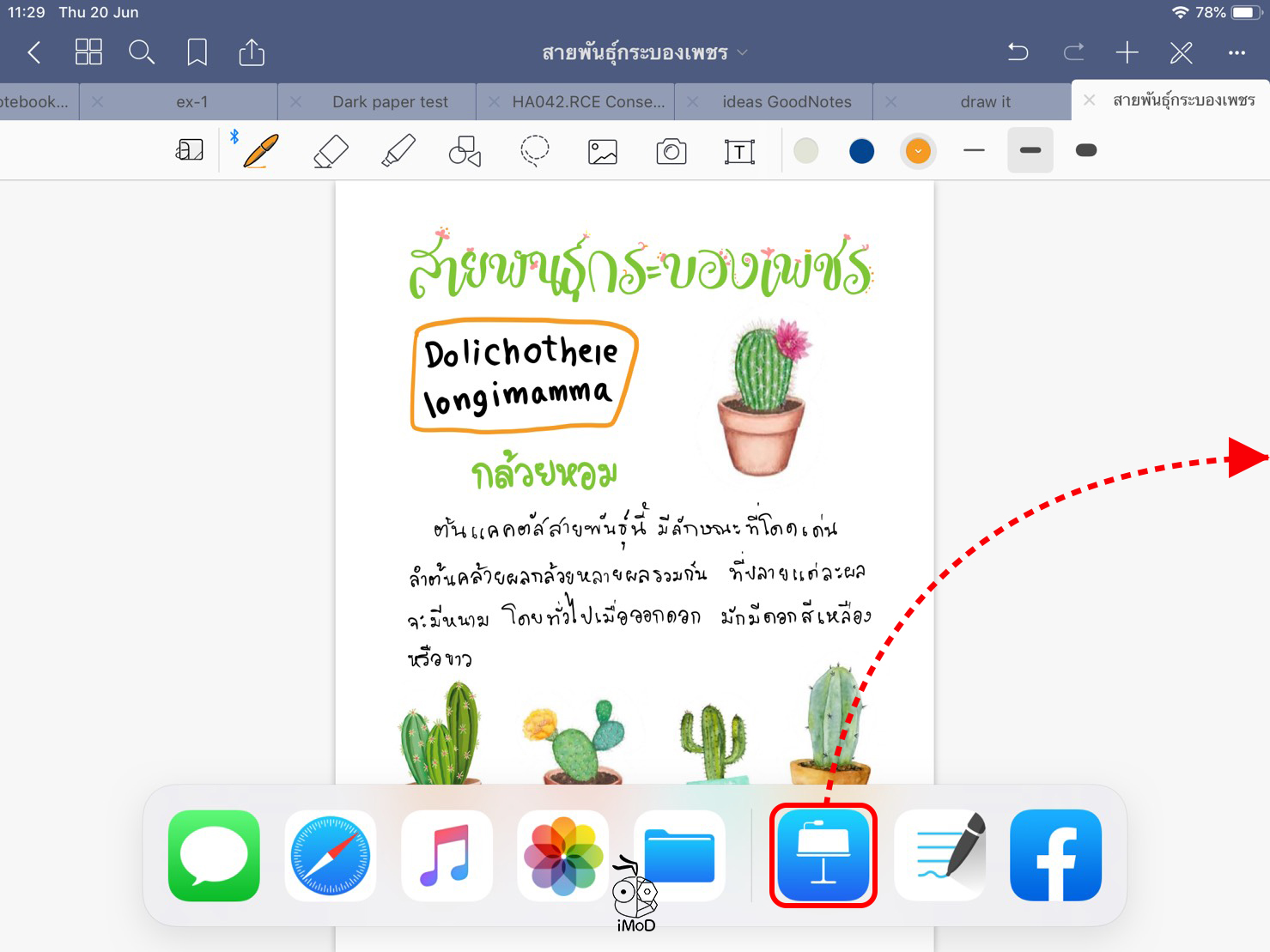Activate the Lasso selection tool

point(534,151)
